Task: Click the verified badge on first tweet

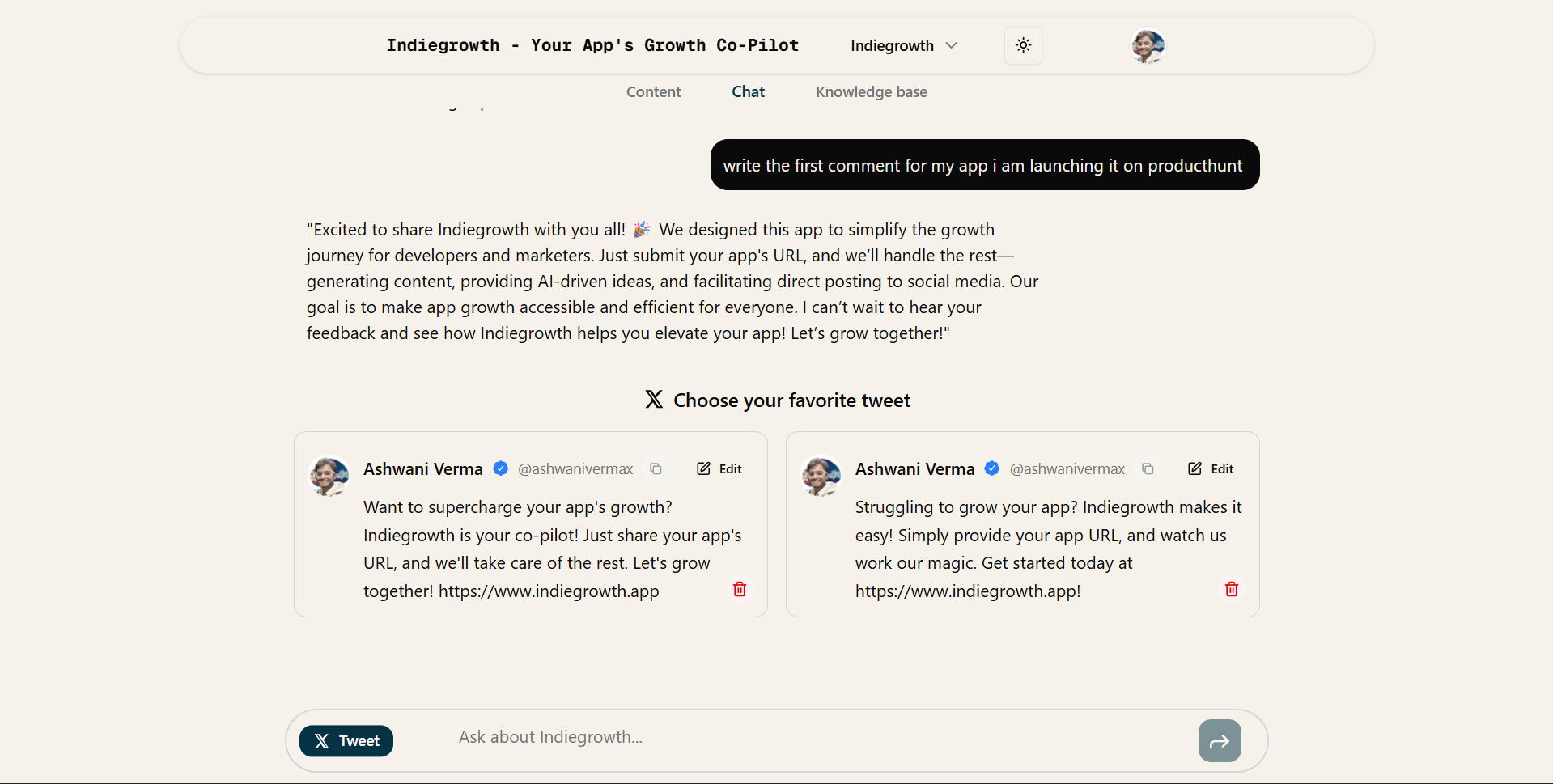Action: [501, 468]
